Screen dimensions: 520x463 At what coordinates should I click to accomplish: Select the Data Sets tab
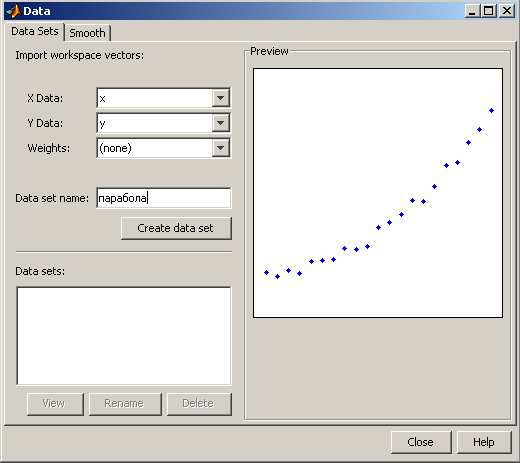[34, 31]
